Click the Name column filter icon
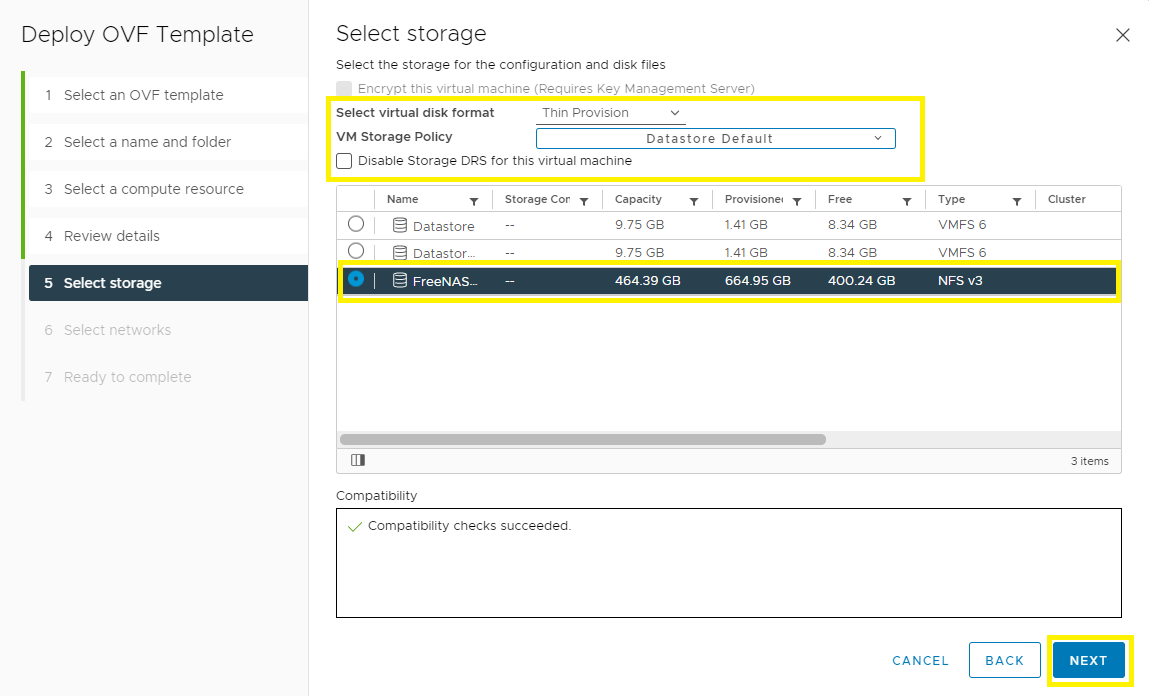Image resolution: width=1149 pixels, height=696 pixels. (x=474, y=201)
